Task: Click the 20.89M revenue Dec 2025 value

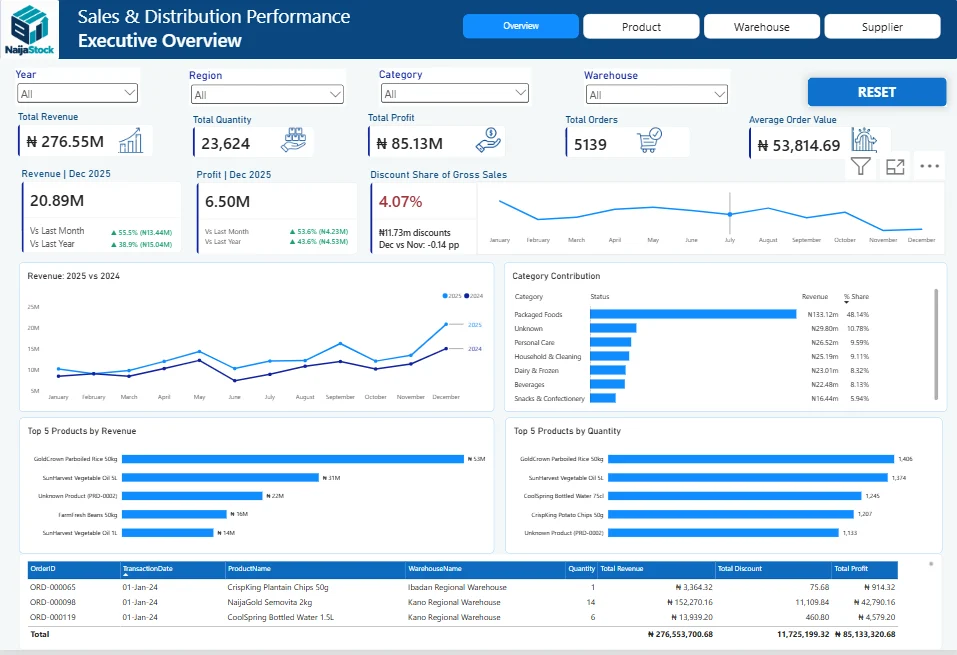Action: 57,201
